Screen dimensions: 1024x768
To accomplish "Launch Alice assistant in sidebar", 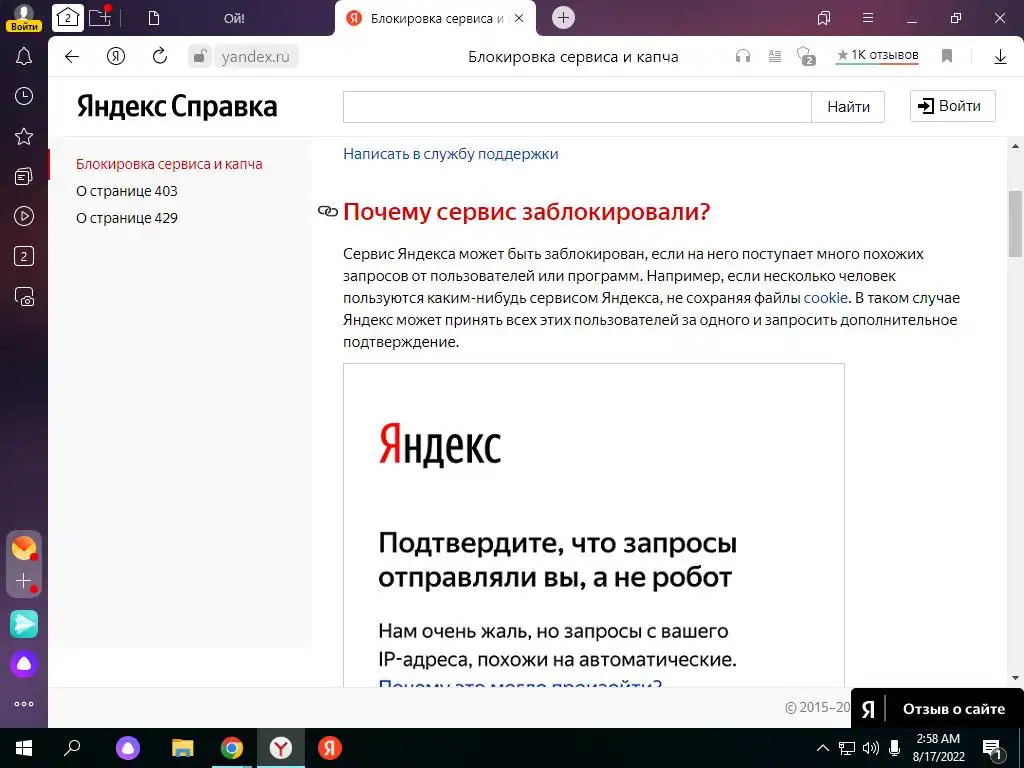I will pos(24,664).
